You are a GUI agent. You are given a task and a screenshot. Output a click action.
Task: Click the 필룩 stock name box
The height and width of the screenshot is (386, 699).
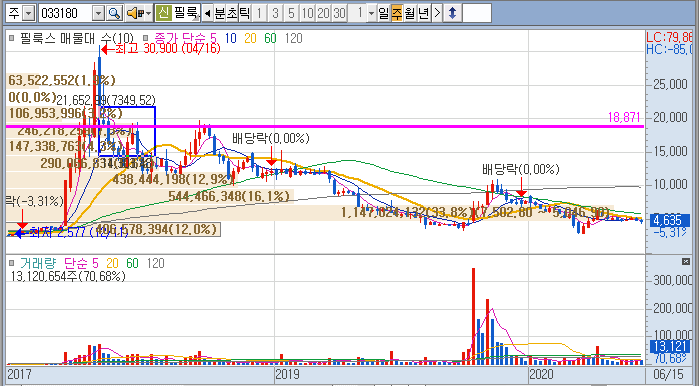(186, 13)
